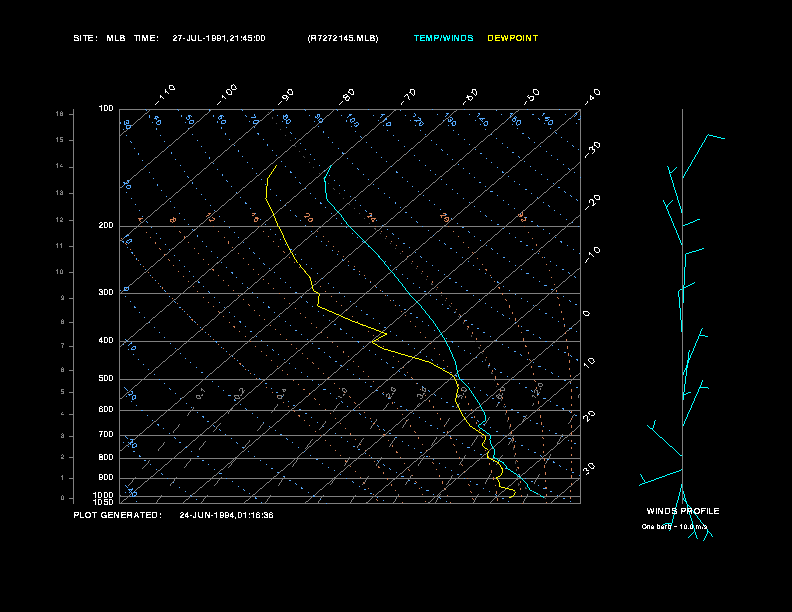Screen dimensions: 792x612
Task: Click the 700 pressure level label
Action: pos(106,434)
